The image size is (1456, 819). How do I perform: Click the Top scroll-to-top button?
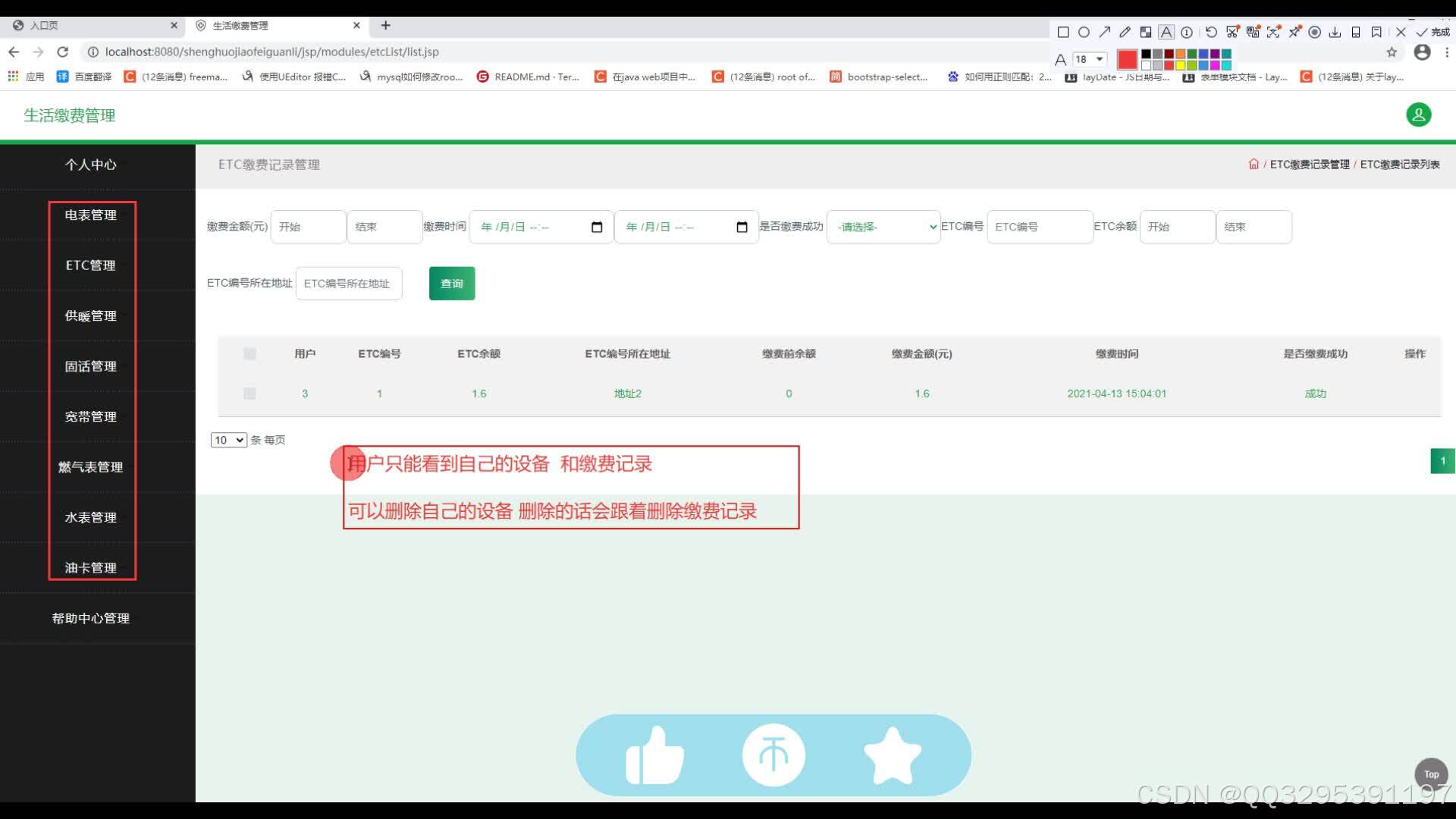click(1431, 774)
